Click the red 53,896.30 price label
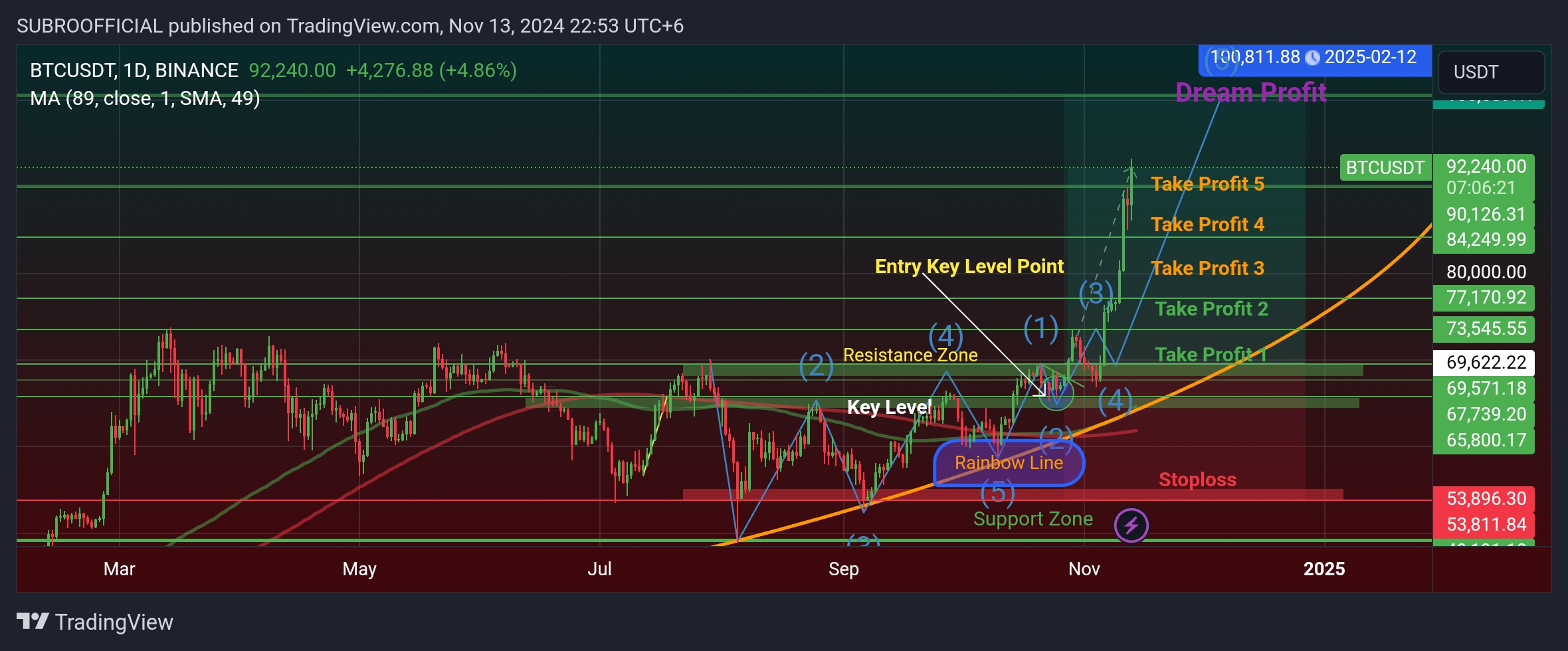1568x651 pixels. [1486, 498]
